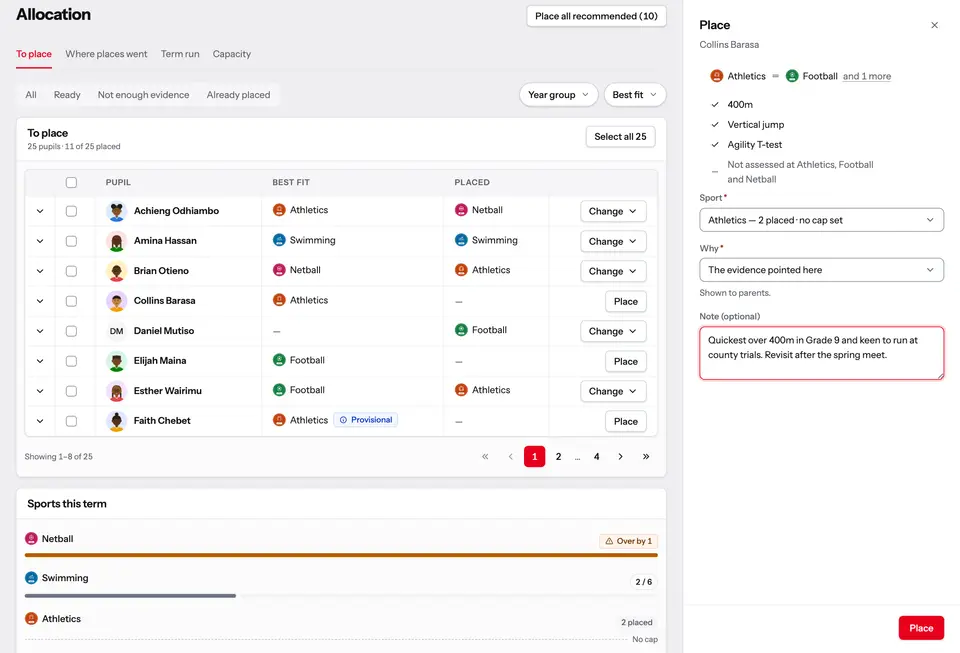960x653 pixels.
Task: Go to the previous page of pupils
Action: (x=511, y=457)
